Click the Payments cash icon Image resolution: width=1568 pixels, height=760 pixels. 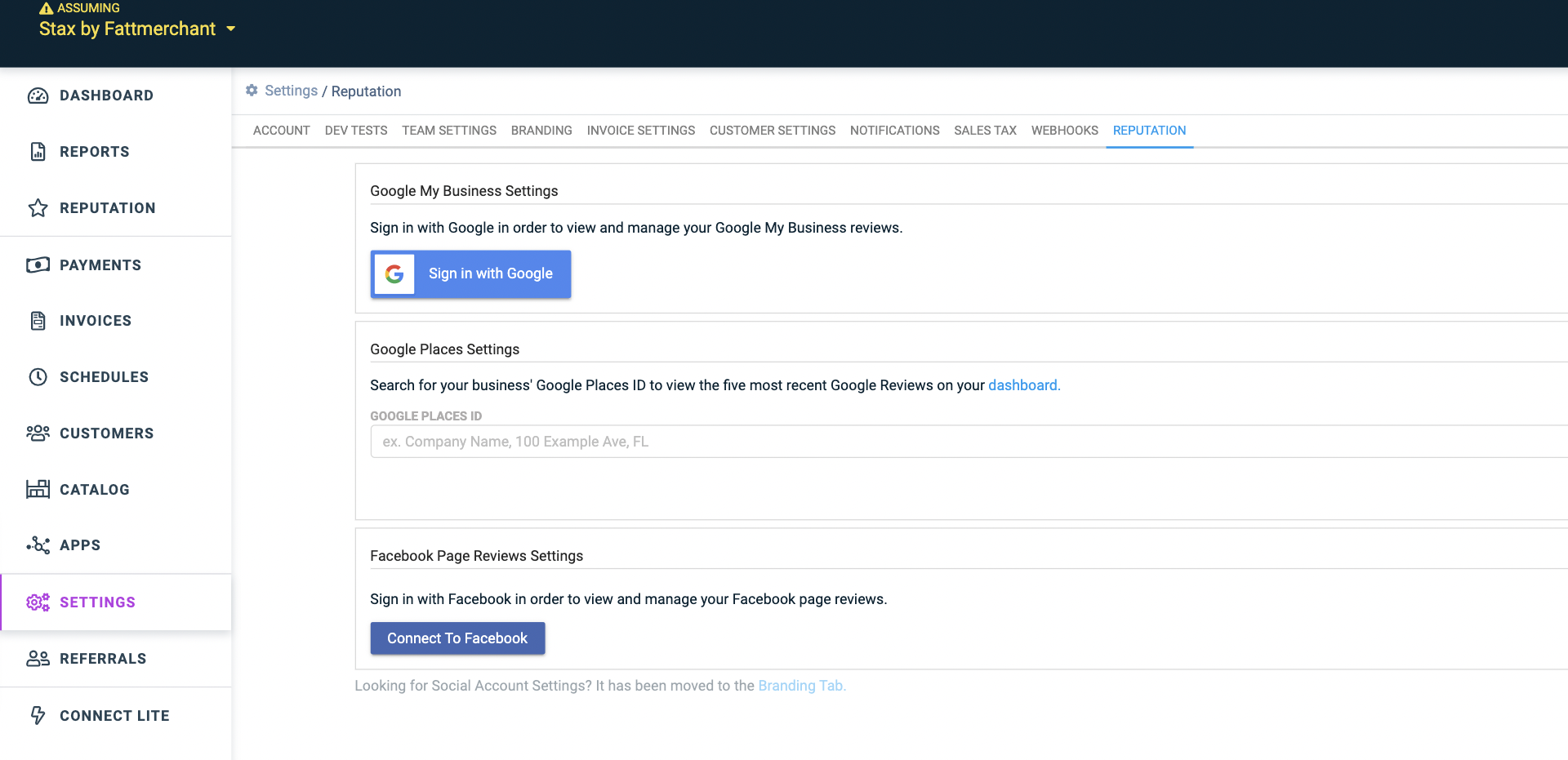[38, 265]
